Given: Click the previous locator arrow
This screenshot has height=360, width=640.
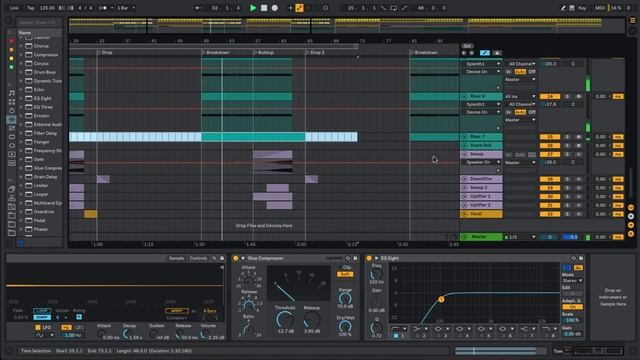Looking at the screenshot, I should point(464,53).
